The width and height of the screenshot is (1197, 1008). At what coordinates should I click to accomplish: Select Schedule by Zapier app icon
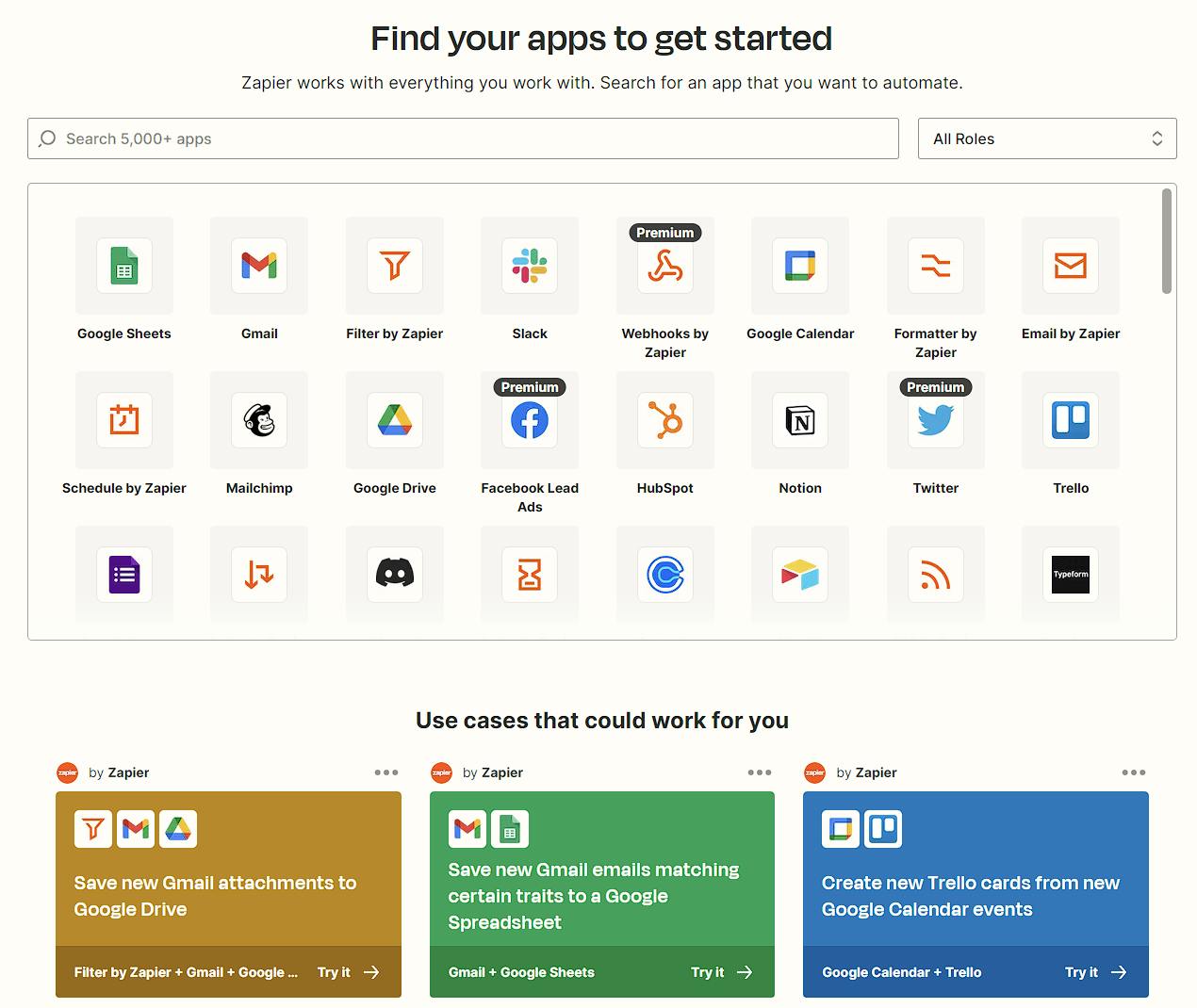tap(124, 420)
